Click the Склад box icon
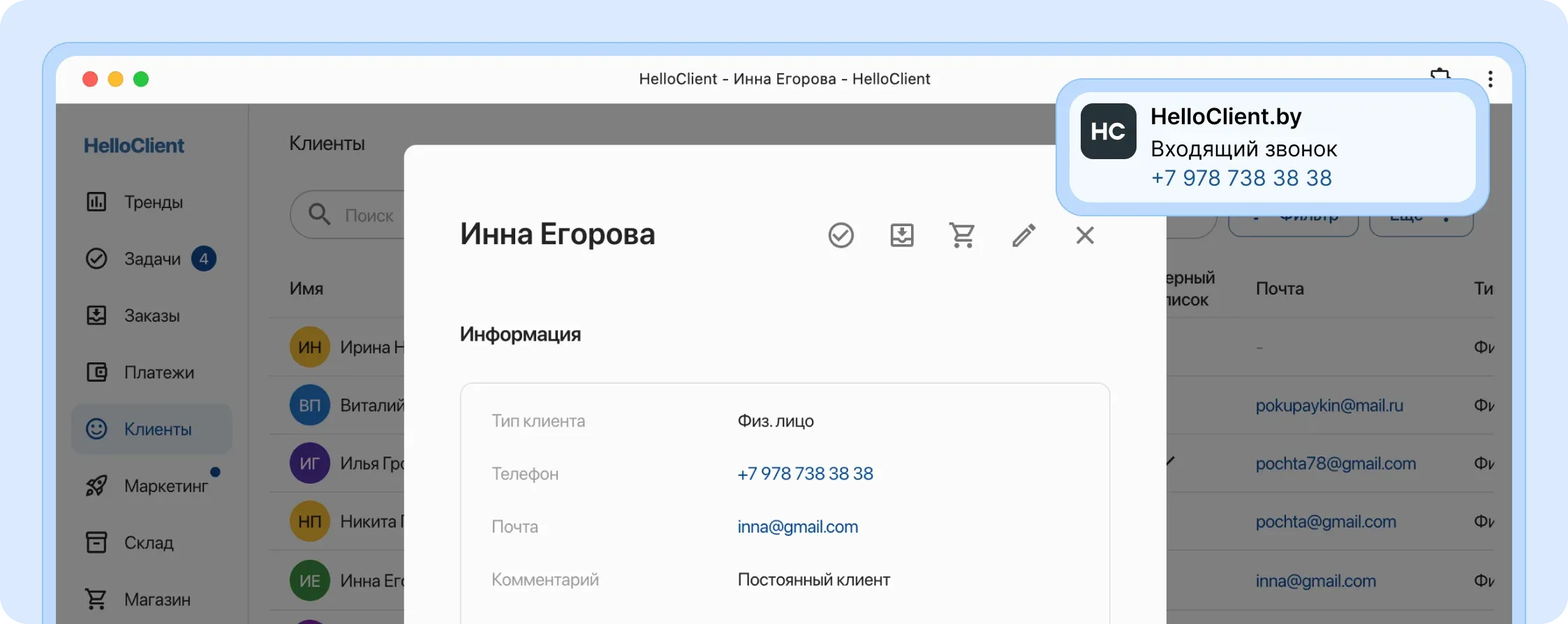The width and height of the screenshot is (1568, 624). [x=96, y=542]
